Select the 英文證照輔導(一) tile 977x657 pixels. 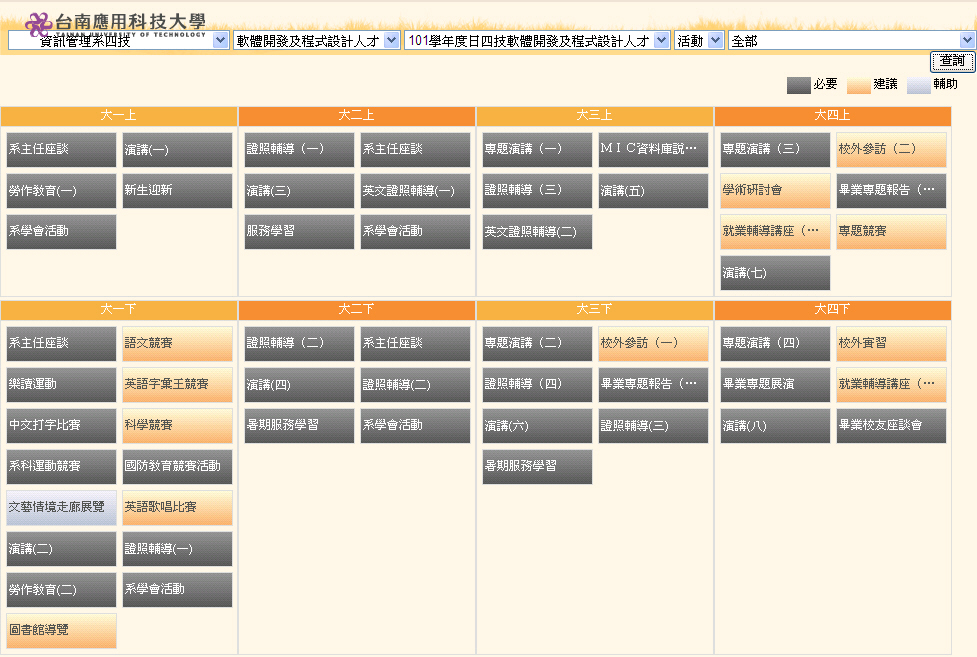(x=415, y=191)
